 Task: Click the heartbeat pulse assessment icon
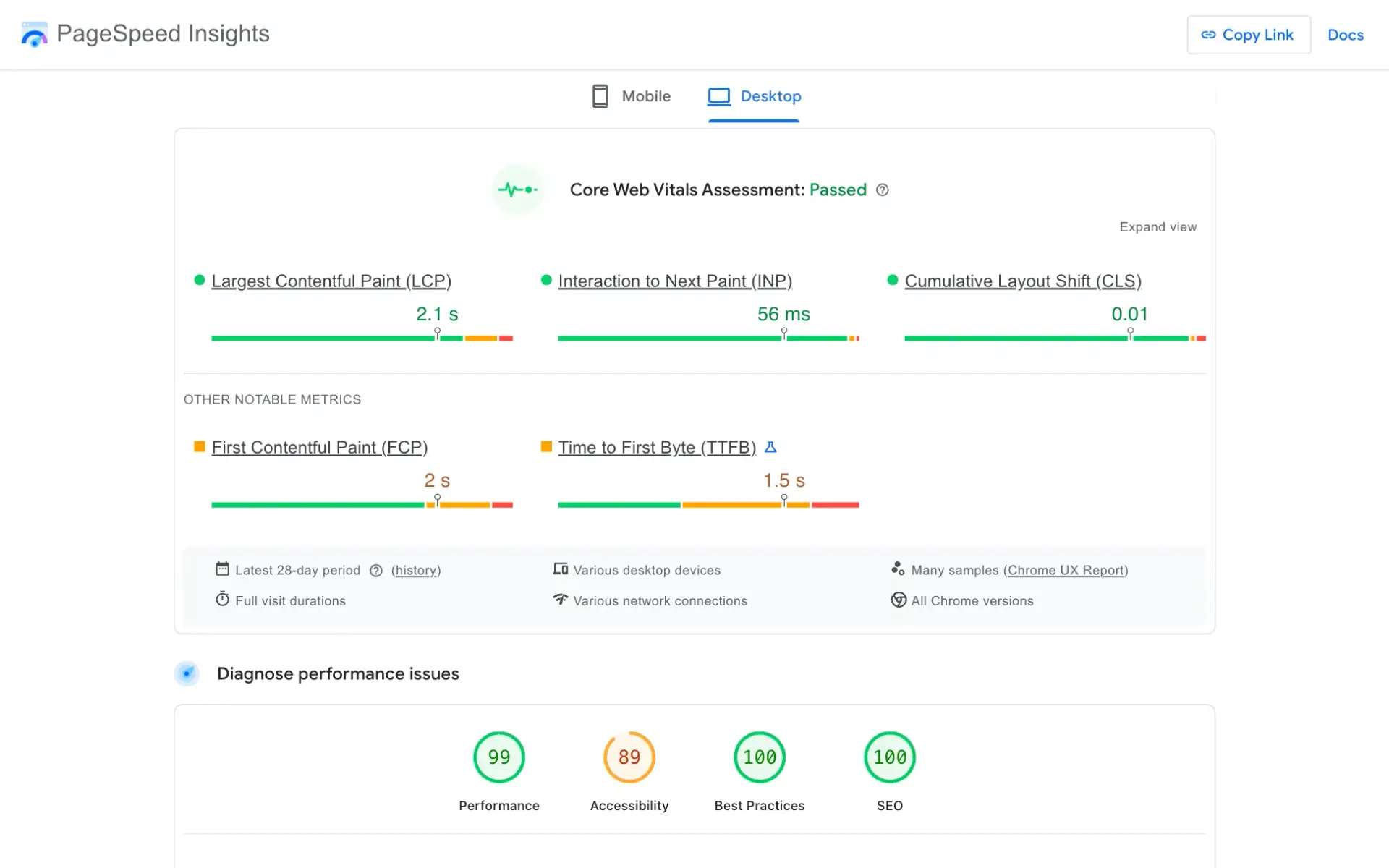pos(518,190)
